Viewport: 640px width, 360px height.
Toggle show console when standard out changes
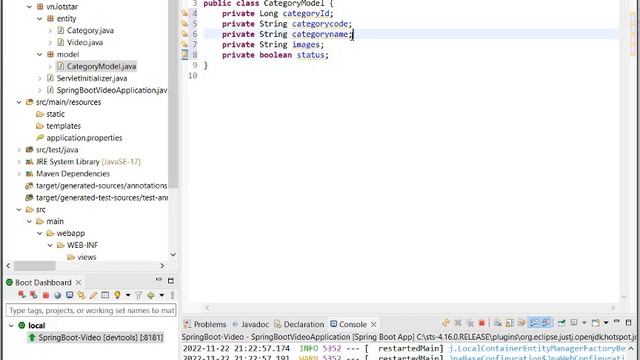pos(534,323)
